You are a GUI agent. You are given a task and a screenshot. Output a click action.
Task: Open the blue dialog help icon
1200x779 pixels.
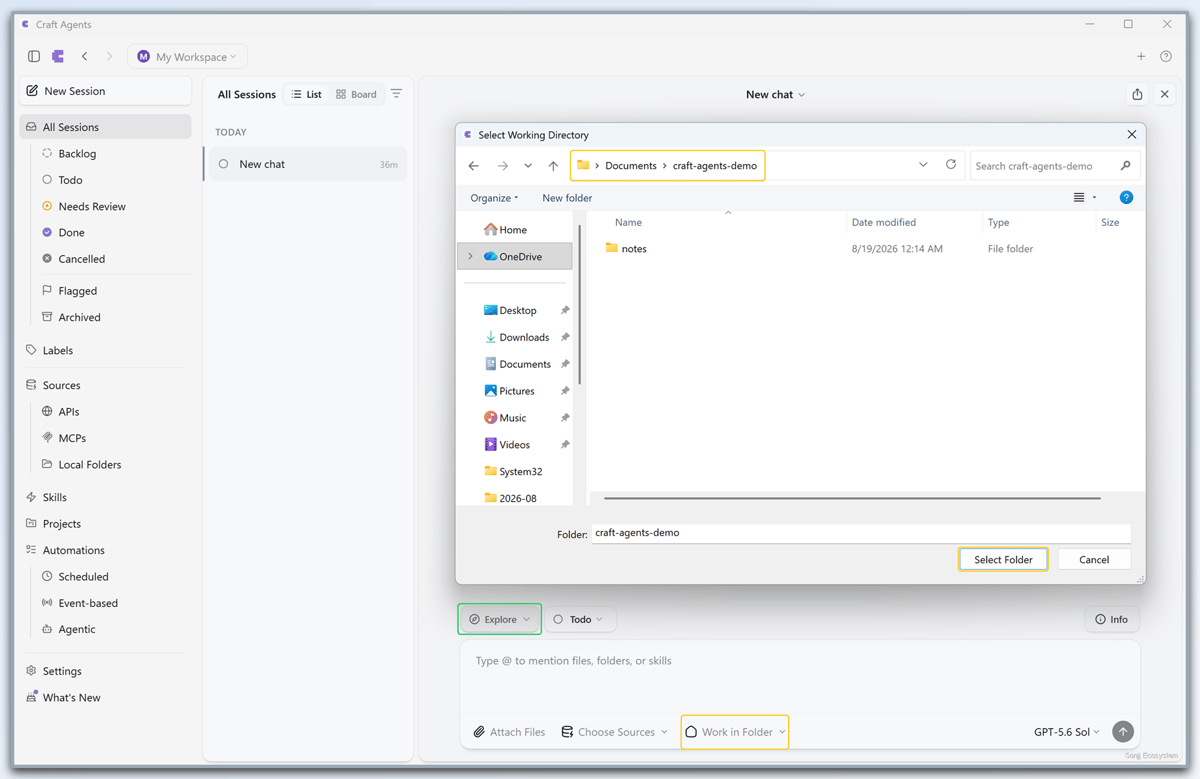click(1126, 198)
